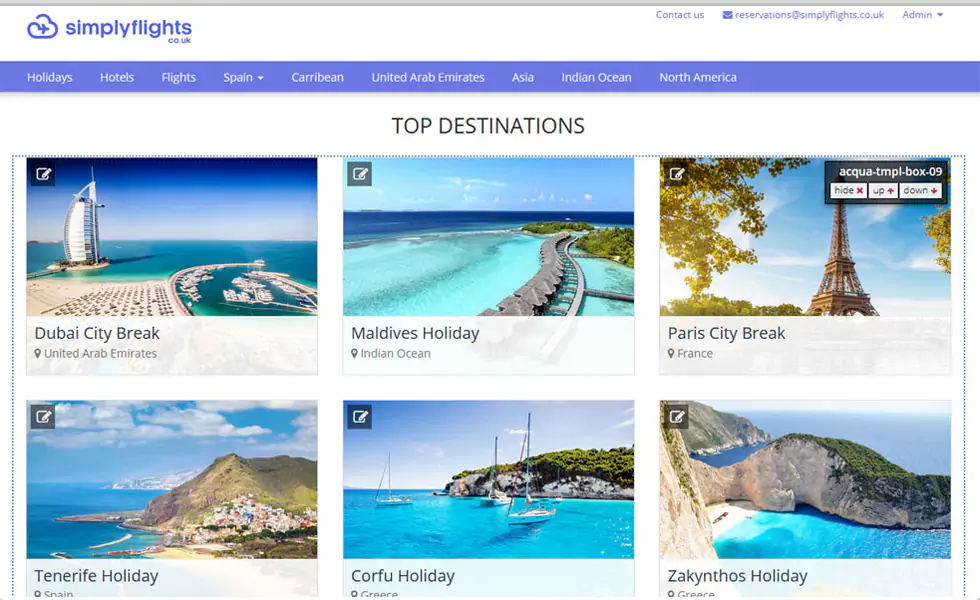Click envelope icon beside reservations email
This screenshot has width=980, height=600.
click(x=727, y=15)
